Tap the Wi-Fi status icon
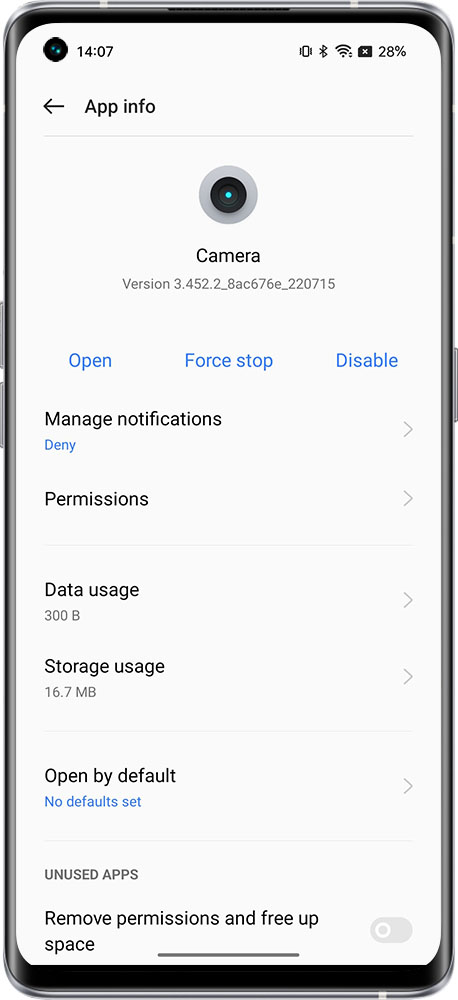This screenshot has width=458, height=1000. pyautogui.click(x=344, y=52)
